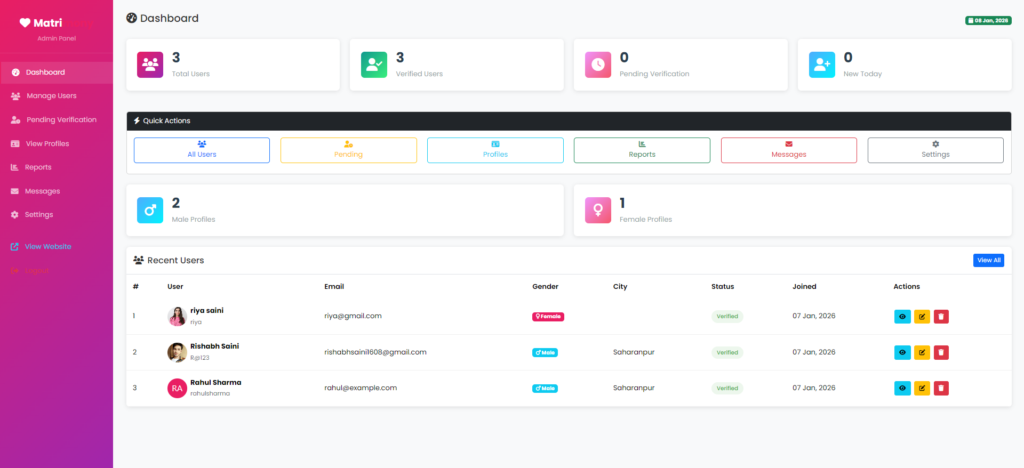1024x468 pixels.
Task: View Rahul Sharma's profile eye icon
Action: 902,388
